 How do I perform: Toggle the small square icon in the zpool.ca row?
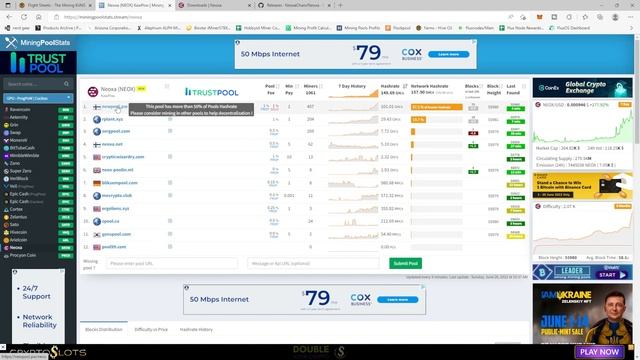[170, 221]
